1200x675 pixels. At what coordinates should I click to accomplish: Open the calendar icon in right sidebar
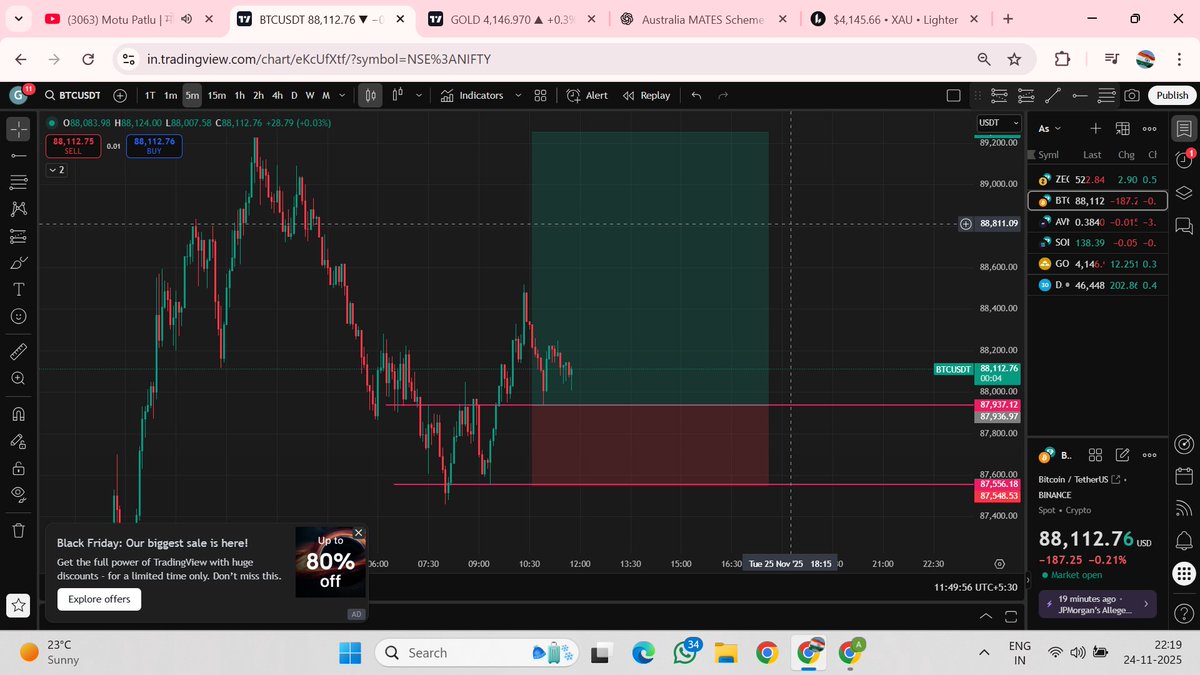tap(1184, 475)
